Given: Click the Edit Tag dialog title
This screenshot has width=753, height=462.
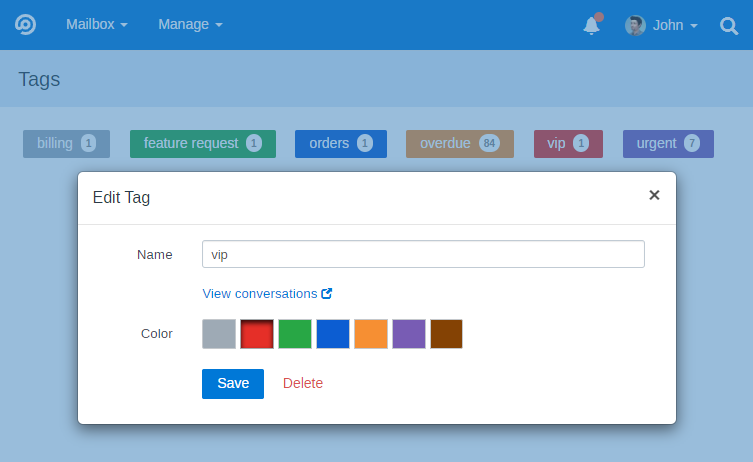Looking at the screenshot, I should point(121,197).
